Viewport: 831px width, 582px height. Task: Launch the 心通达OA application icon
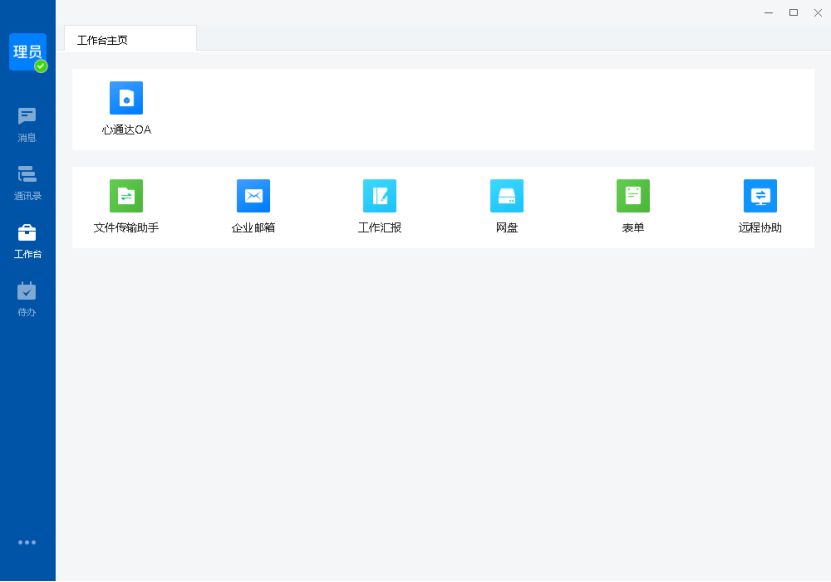click(x=126, y=98)
